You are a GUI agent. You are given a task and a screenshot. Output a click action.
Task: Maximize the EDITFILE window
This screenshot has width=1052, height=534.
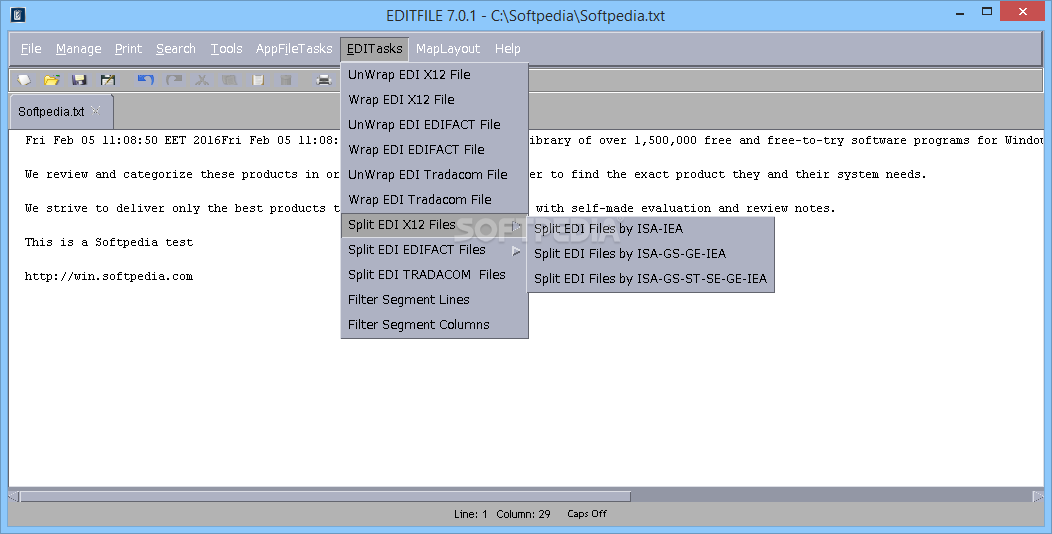(x=987, y=11)
